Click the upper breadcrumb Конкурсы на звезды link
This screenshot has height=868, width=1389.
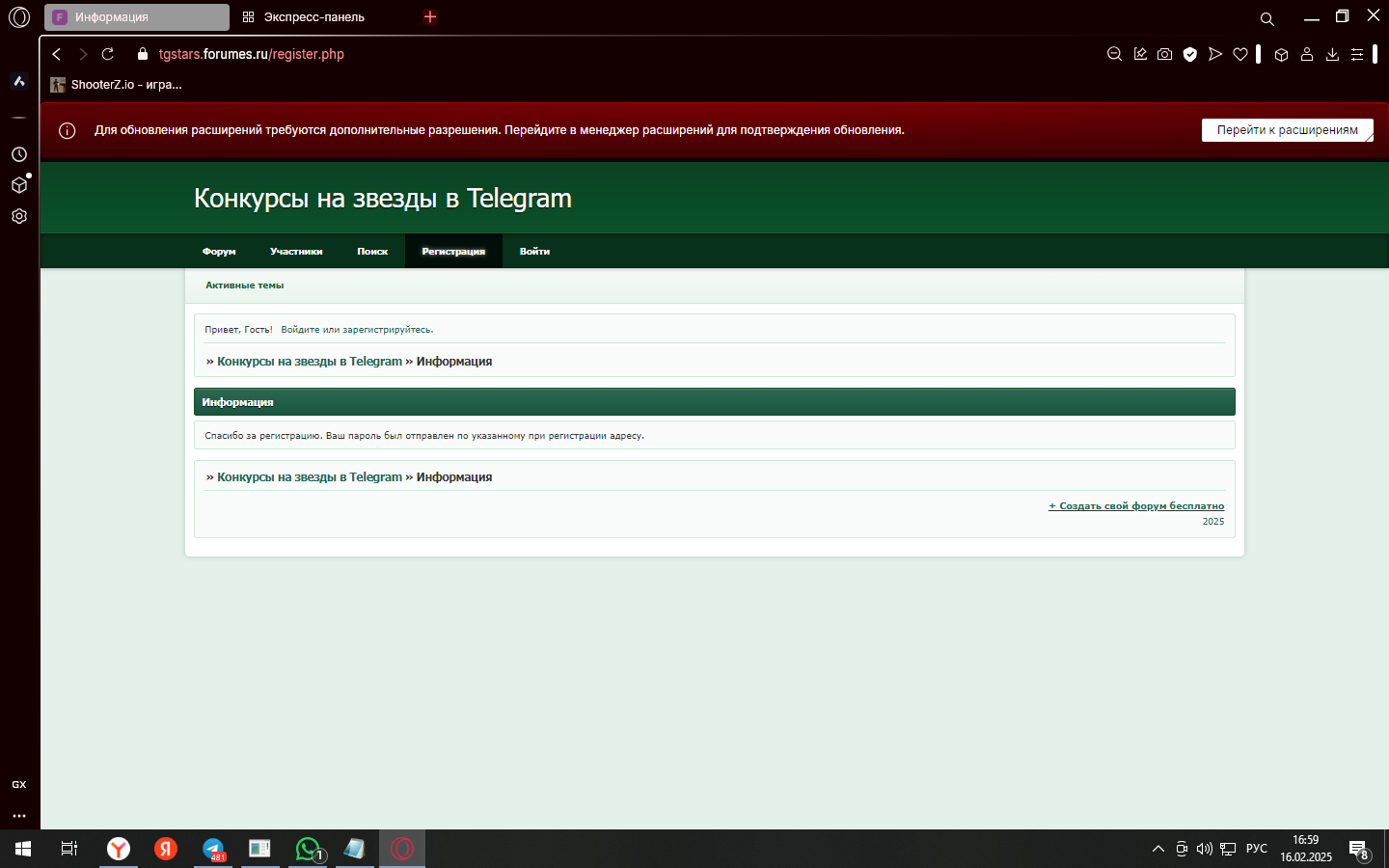[x=310, y=362]
